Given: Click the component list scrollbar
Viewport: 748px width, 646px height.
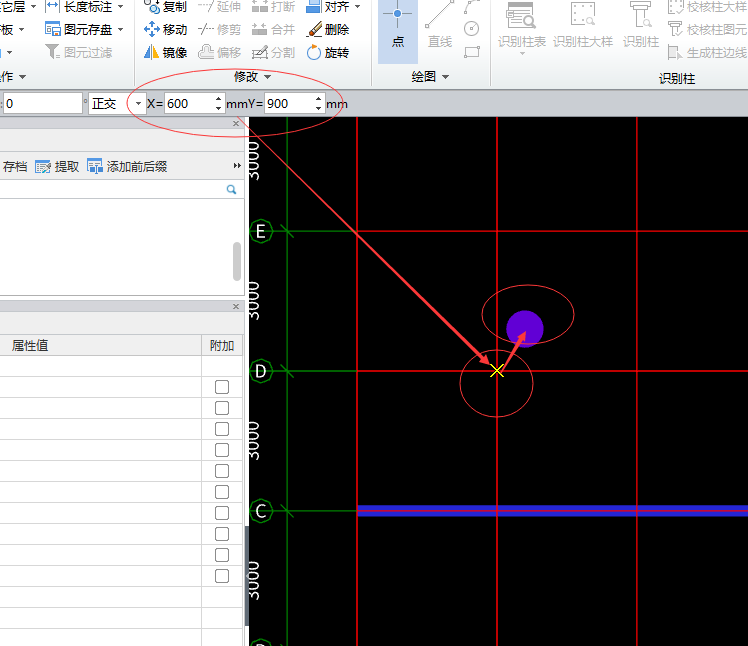Looking at the screenshot, I should (237, 261).
